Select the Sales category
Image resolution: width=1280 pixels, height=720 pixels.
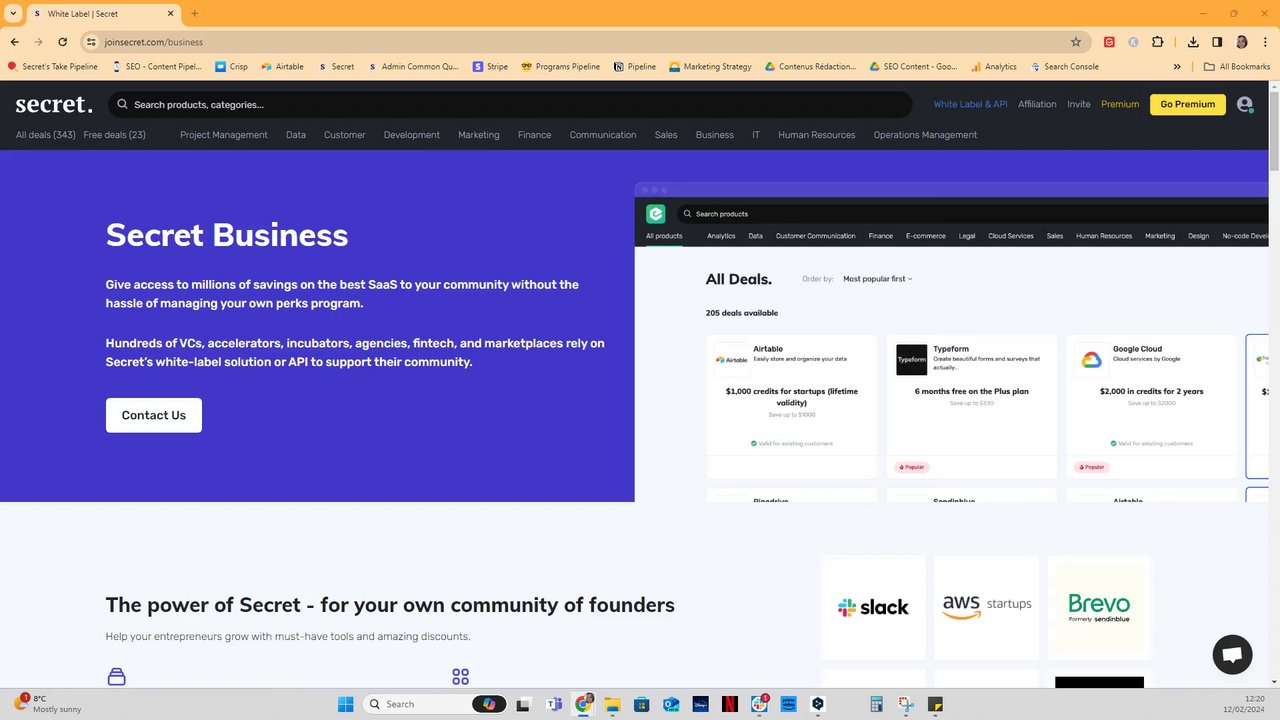click(666, 135)
